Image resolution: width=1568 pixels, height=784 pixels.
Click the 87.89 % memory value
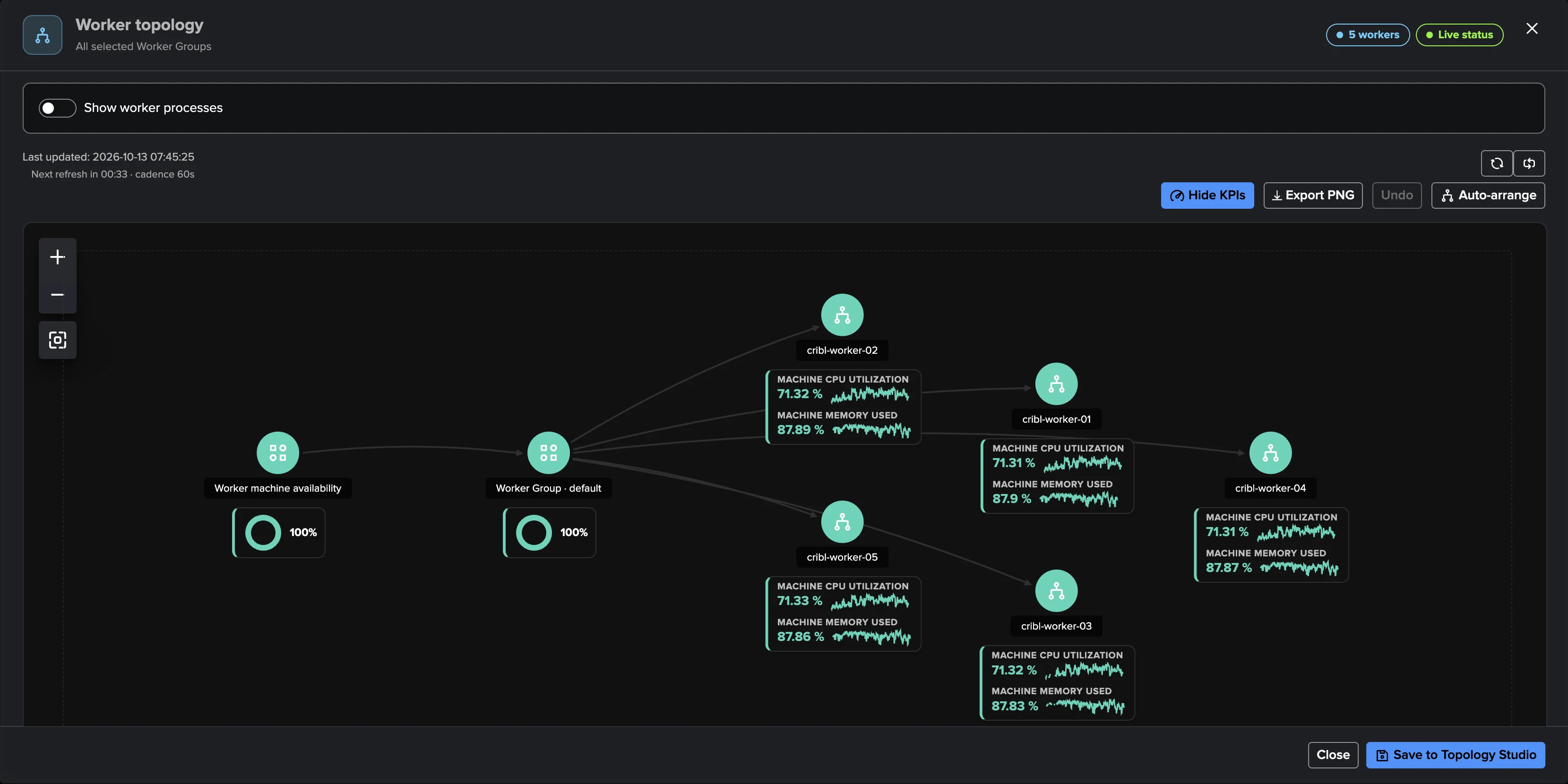coord(801,430)
